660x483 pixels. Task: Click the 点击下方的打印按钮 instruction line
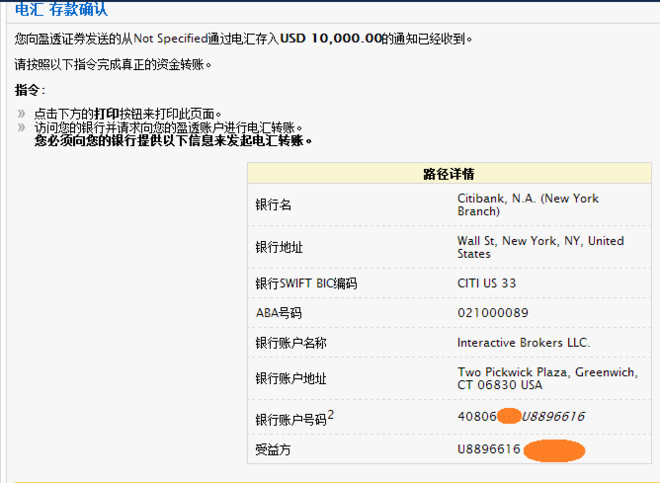click(x=128, y=114)
